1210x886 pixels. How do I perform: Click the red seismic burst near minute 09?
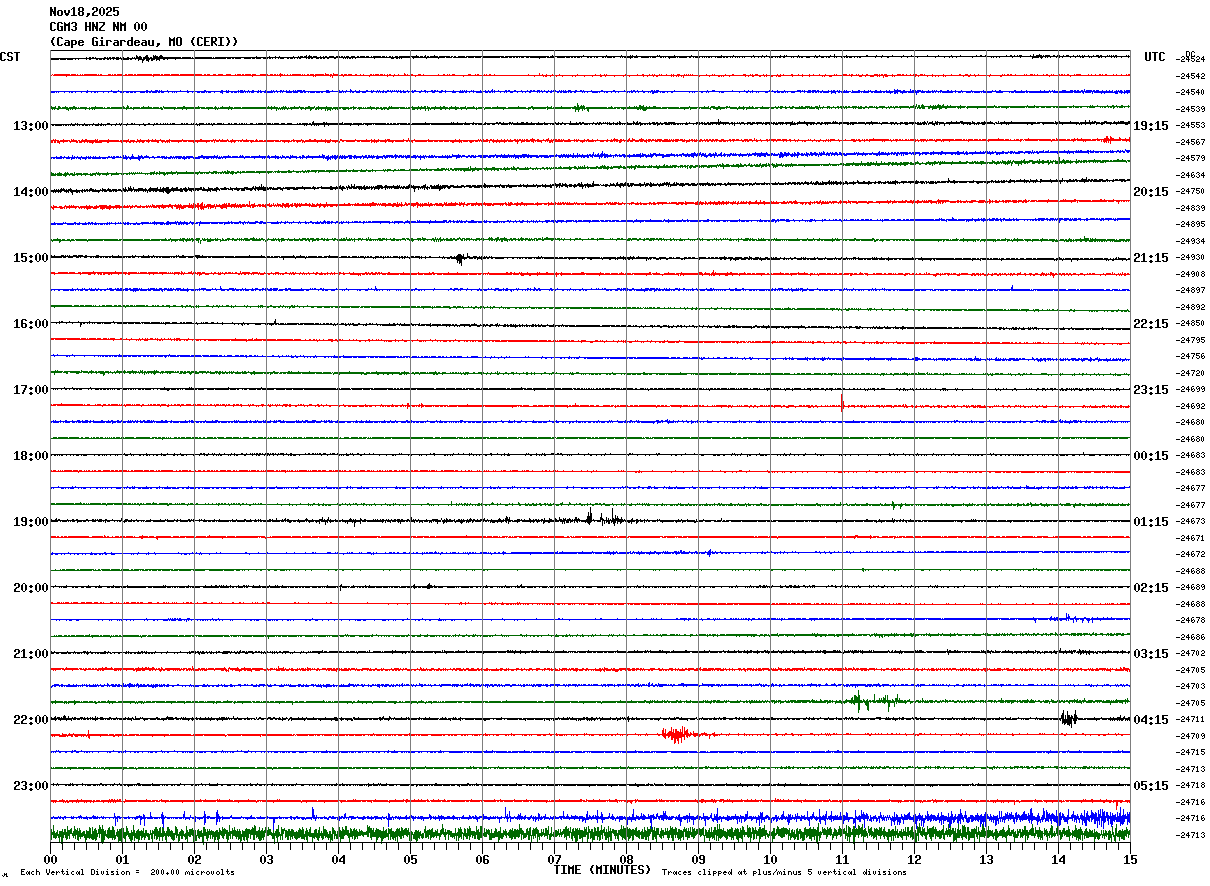(679, 735)
